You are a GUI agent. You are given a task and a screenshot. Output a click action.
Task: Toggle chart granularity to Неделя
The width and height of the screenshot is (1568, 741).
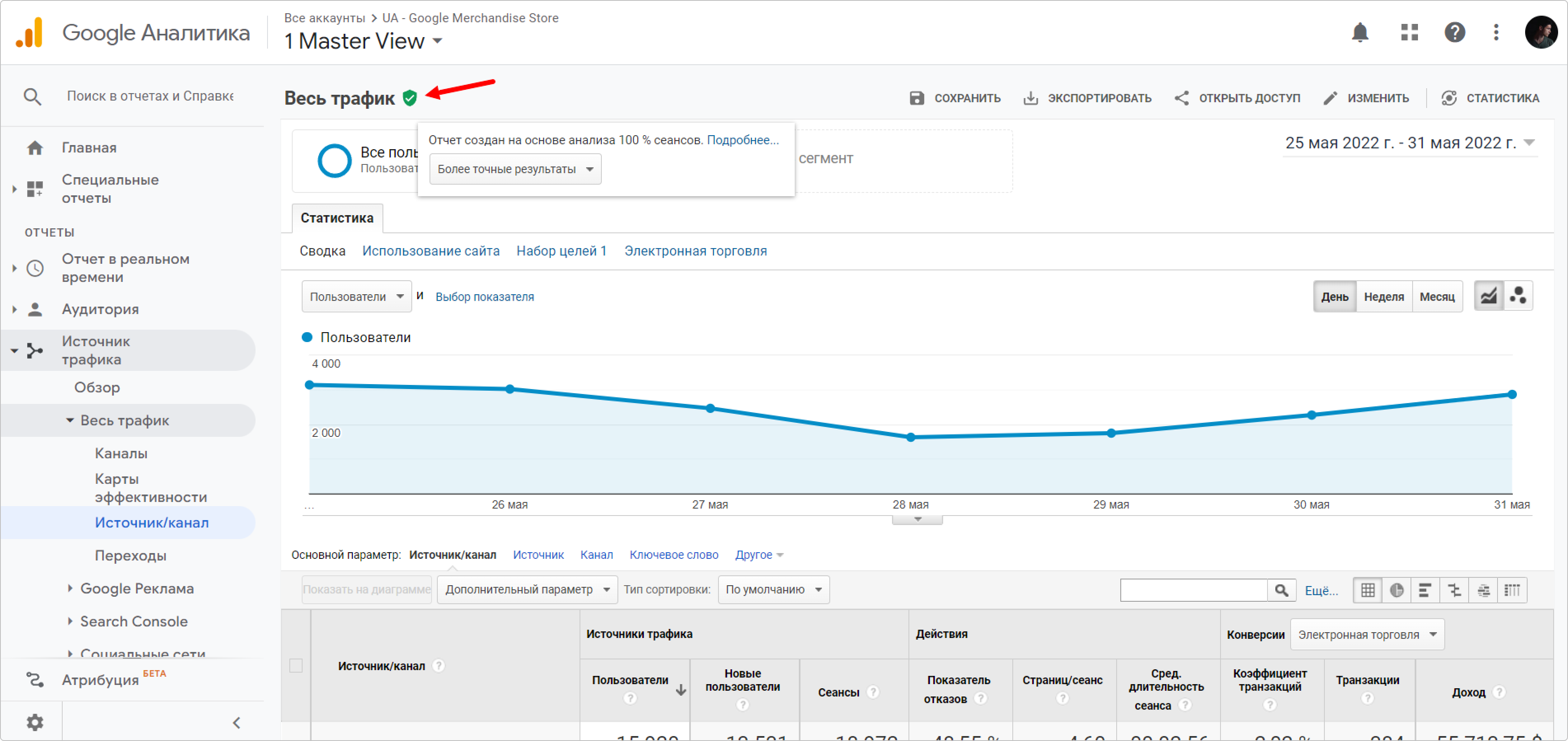[1384, 297]
